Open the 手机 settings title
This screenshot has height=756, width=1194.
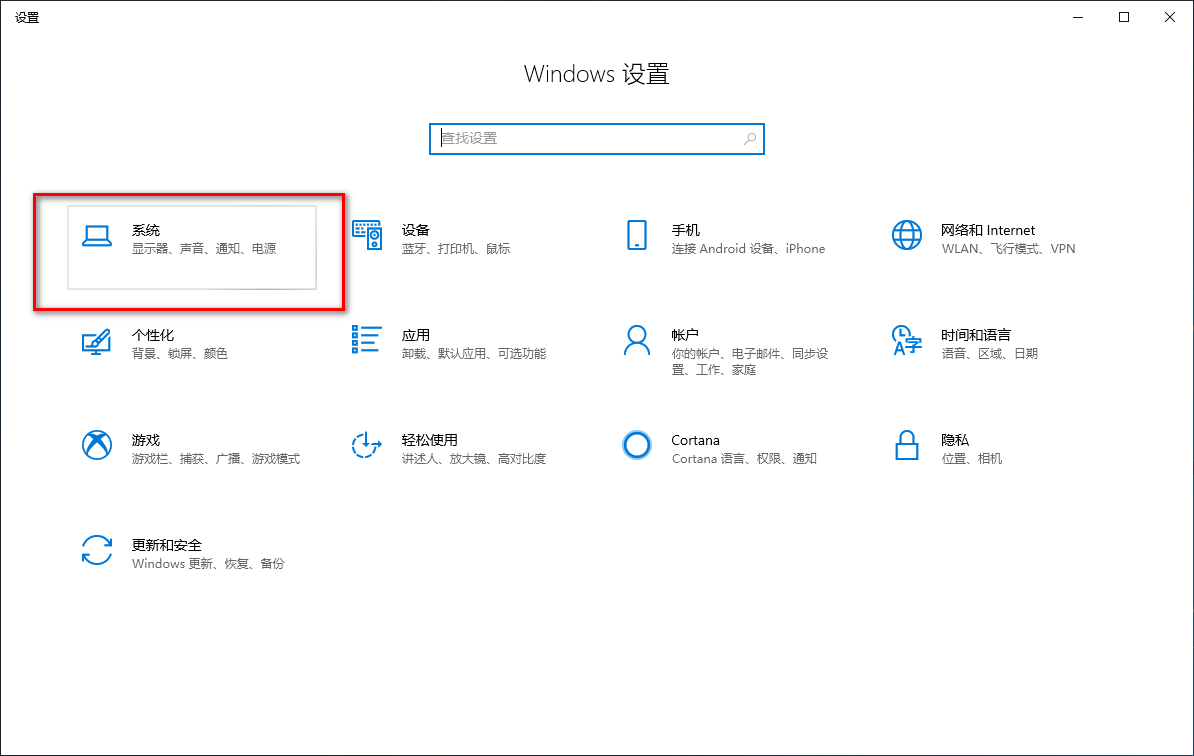pyautogui.click(x=685, y=230)
